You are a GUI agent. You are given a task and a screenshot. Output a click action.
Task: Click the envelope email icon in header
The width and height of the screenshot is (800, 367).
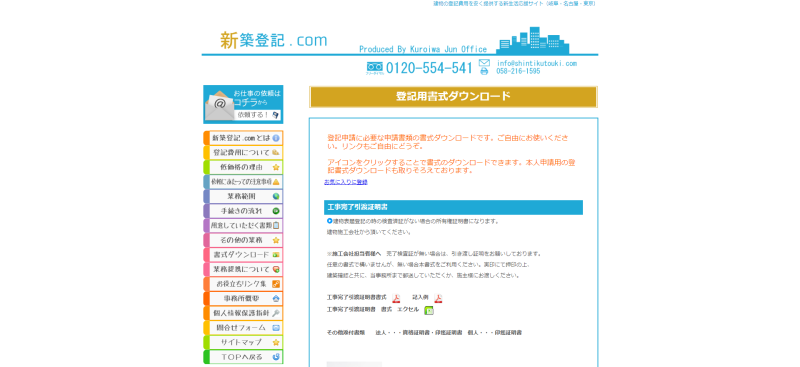pyautogui.click(x=484, y=63)
